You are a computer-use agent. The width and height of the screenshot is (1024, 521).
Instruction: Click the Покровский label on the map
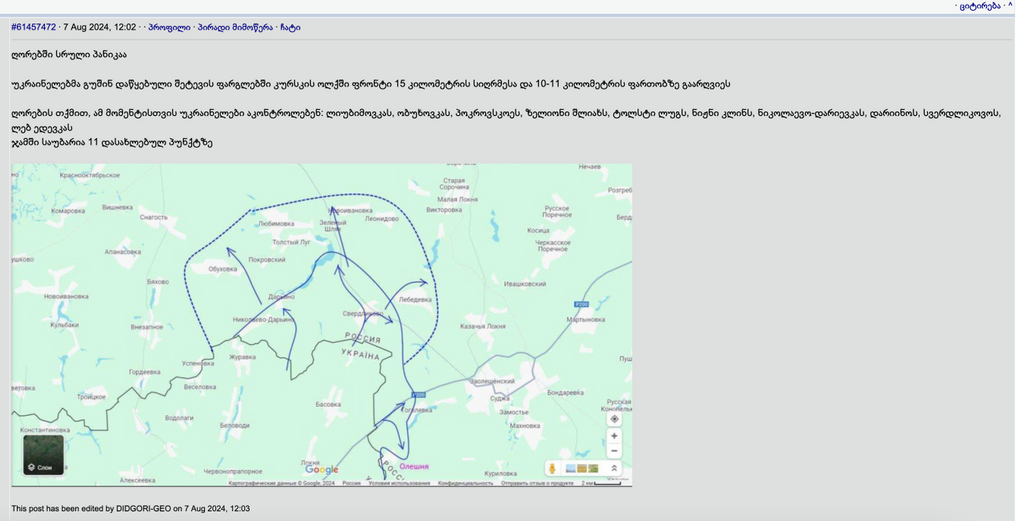point(266,260)
